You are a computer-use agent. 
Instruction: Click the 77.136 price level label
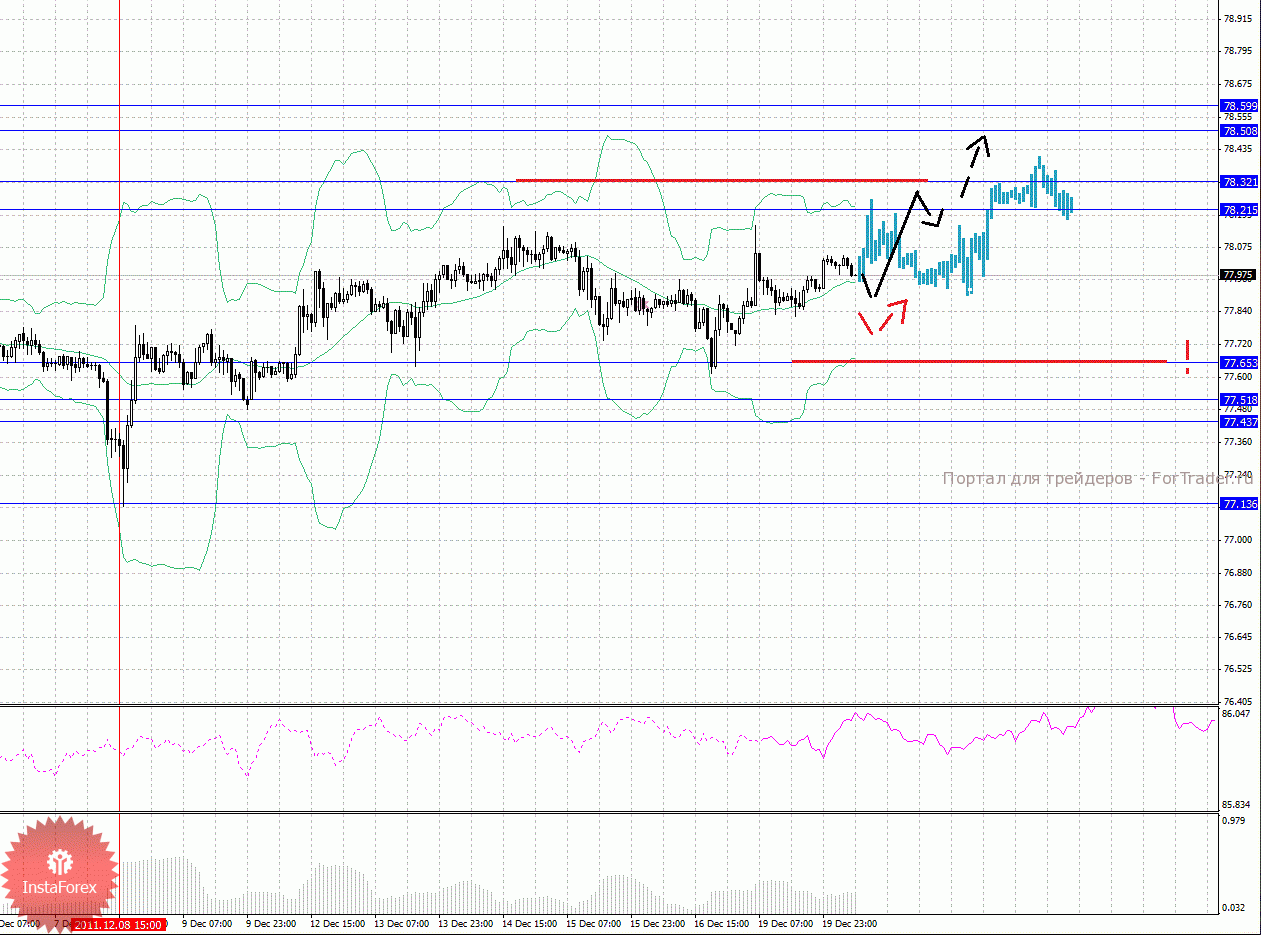1240,504
